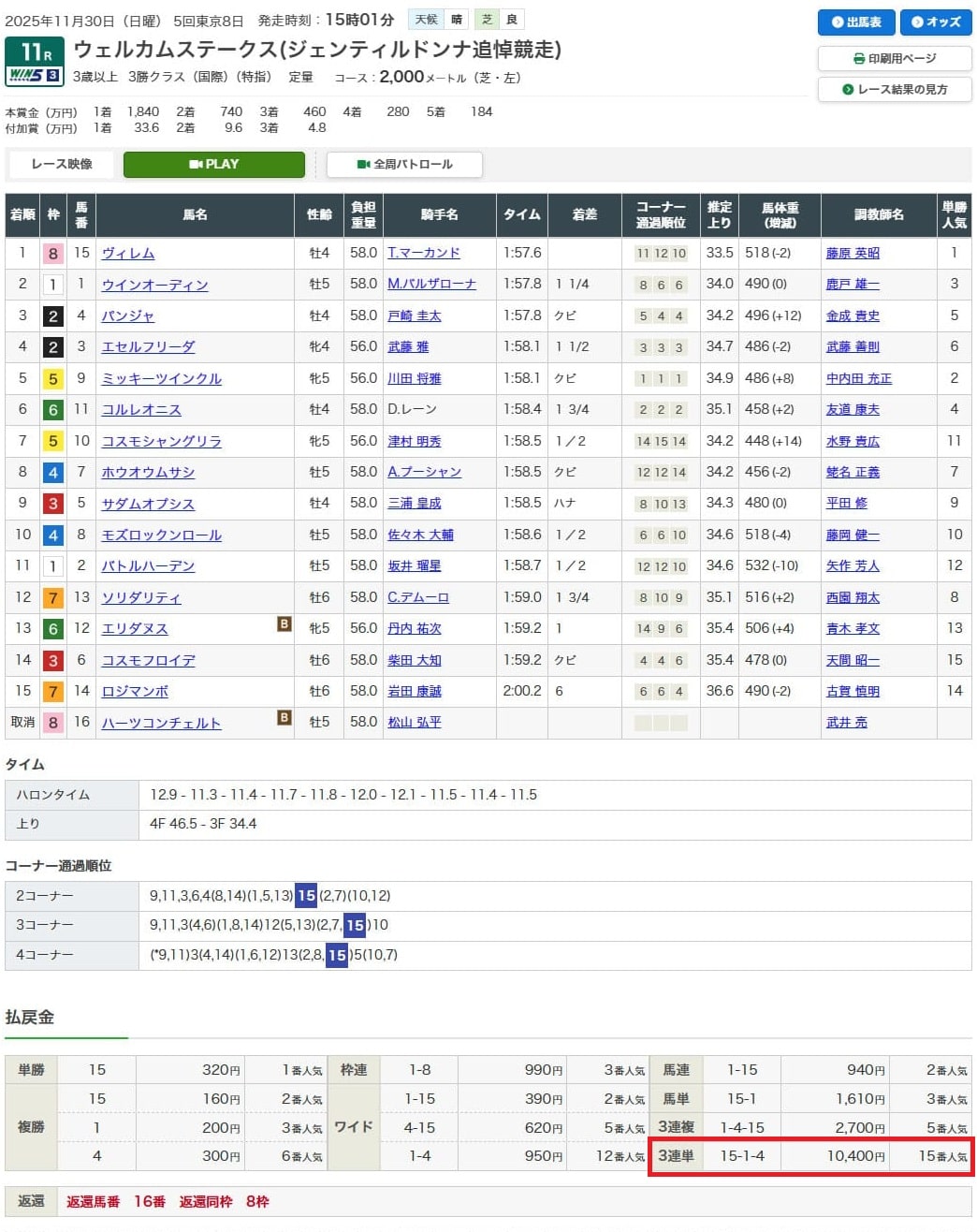Click the pink frame 8 swatch for ヴィレム
The height and width of the screenshot is (1232, 977).
coord(53,254)
